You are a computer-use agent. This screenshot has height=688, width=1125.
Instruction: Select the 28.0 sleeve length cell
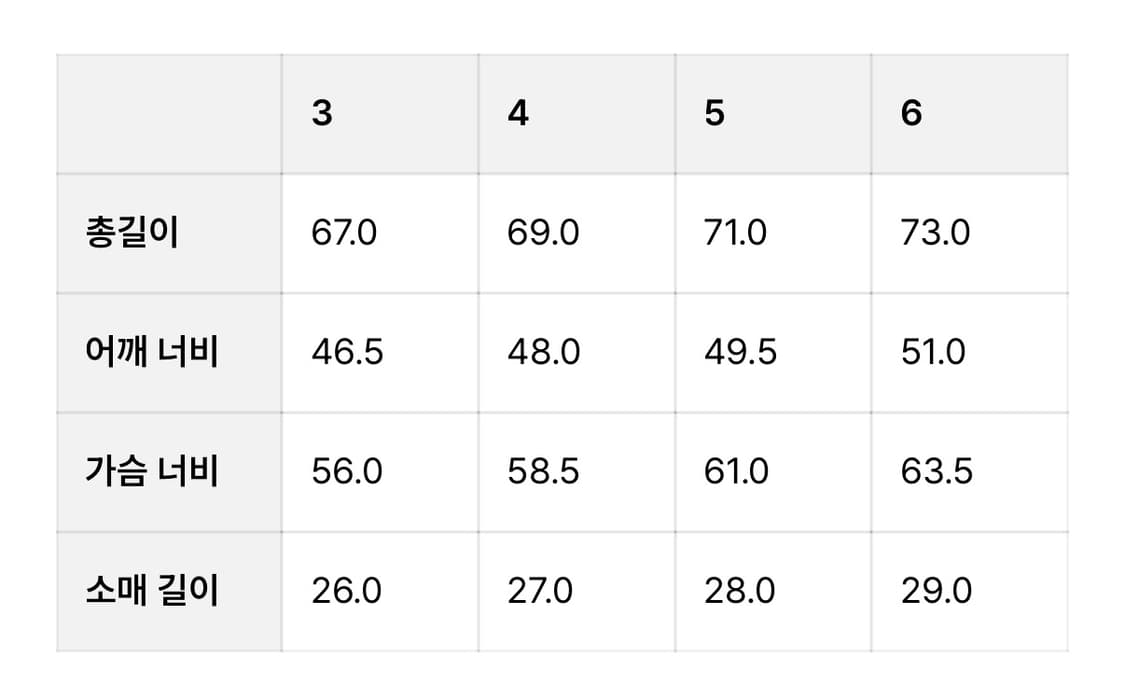pos(773,592)
